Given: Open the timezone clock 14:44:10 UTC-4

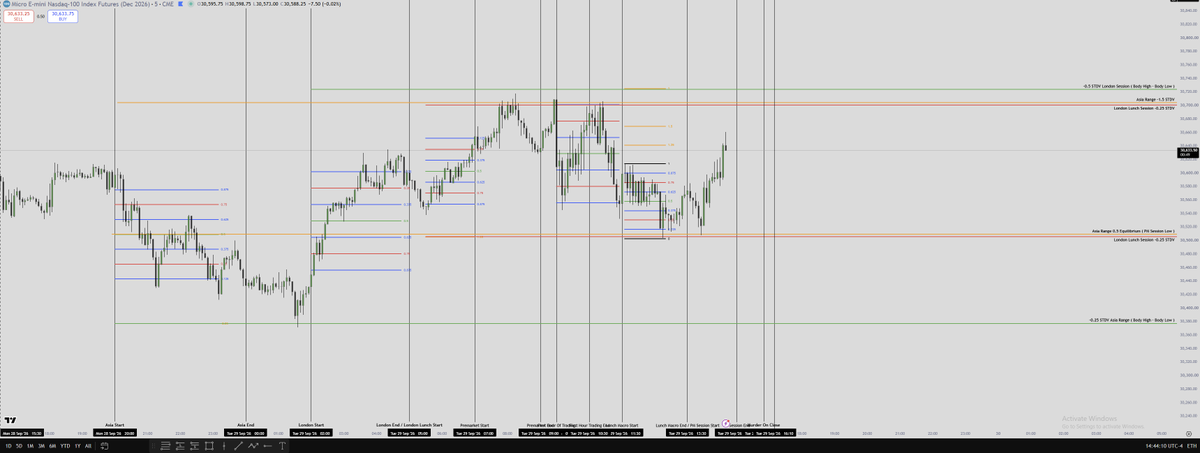Looking at the screenshot, I should pyautogui.click(x=1164, y=446).
